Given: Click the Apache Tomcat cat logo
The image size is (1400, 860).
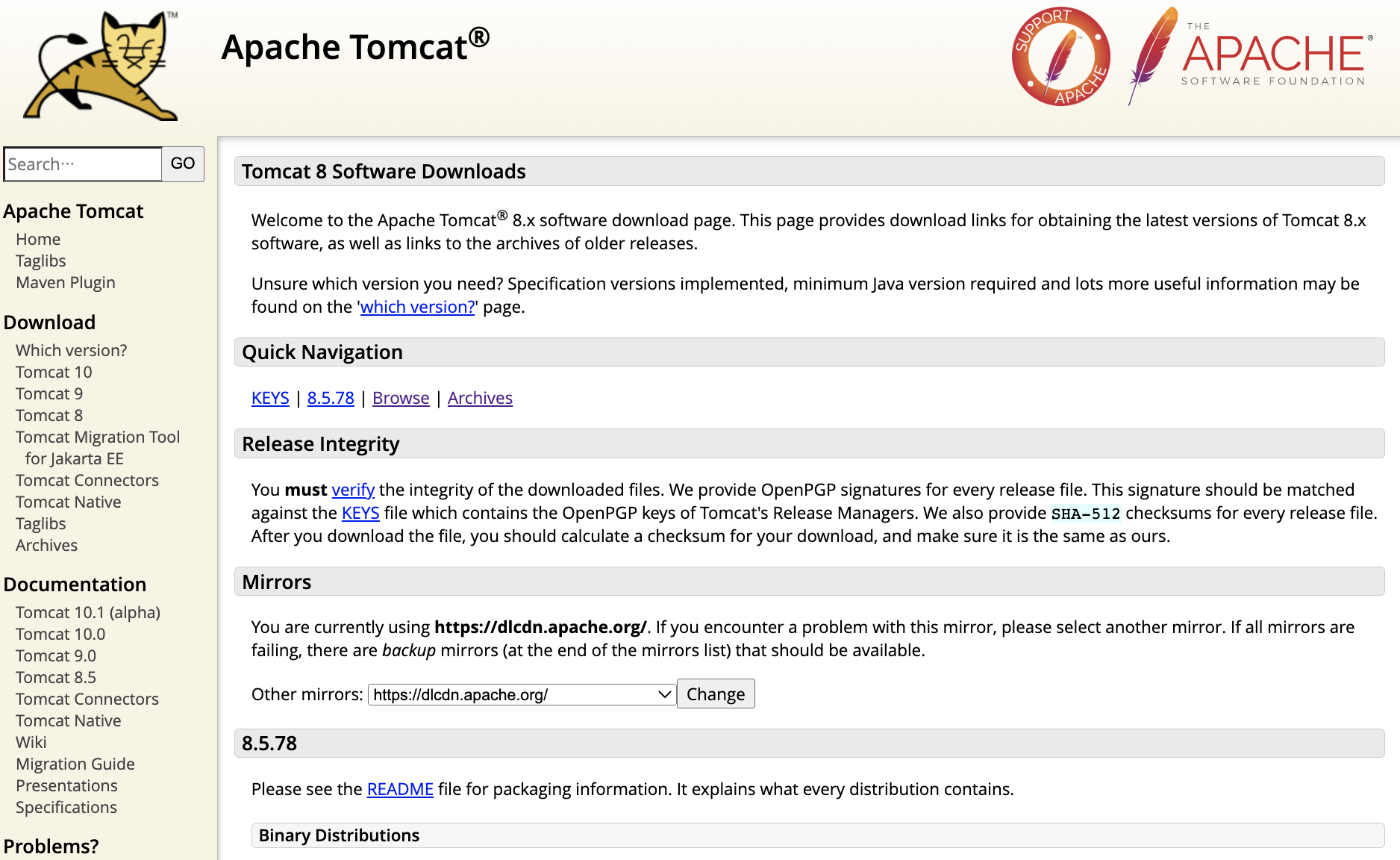Looking at the screenshot, I should coord(101,65).
